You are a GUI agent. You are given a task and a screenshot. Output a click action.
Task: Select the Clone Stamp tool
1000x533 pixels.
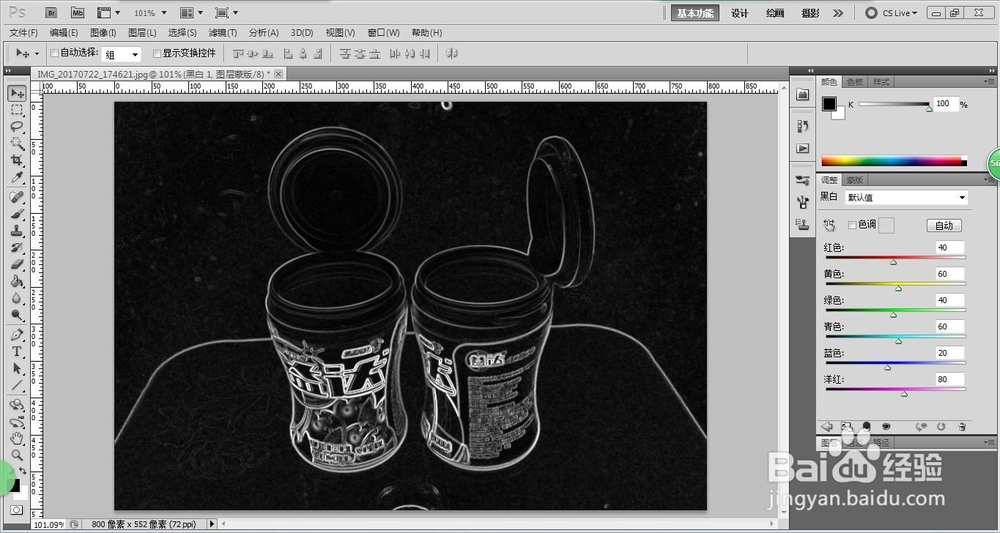pos(17,231)
